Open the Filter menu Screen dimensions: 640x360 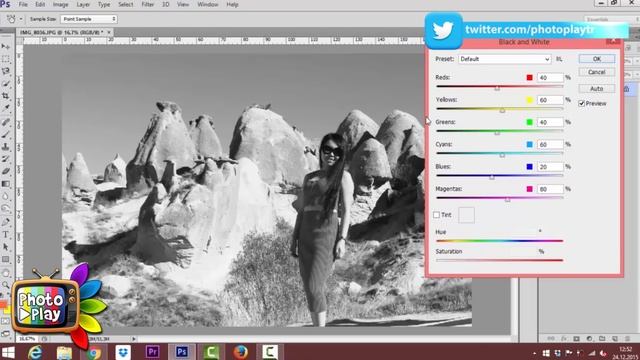147,4
